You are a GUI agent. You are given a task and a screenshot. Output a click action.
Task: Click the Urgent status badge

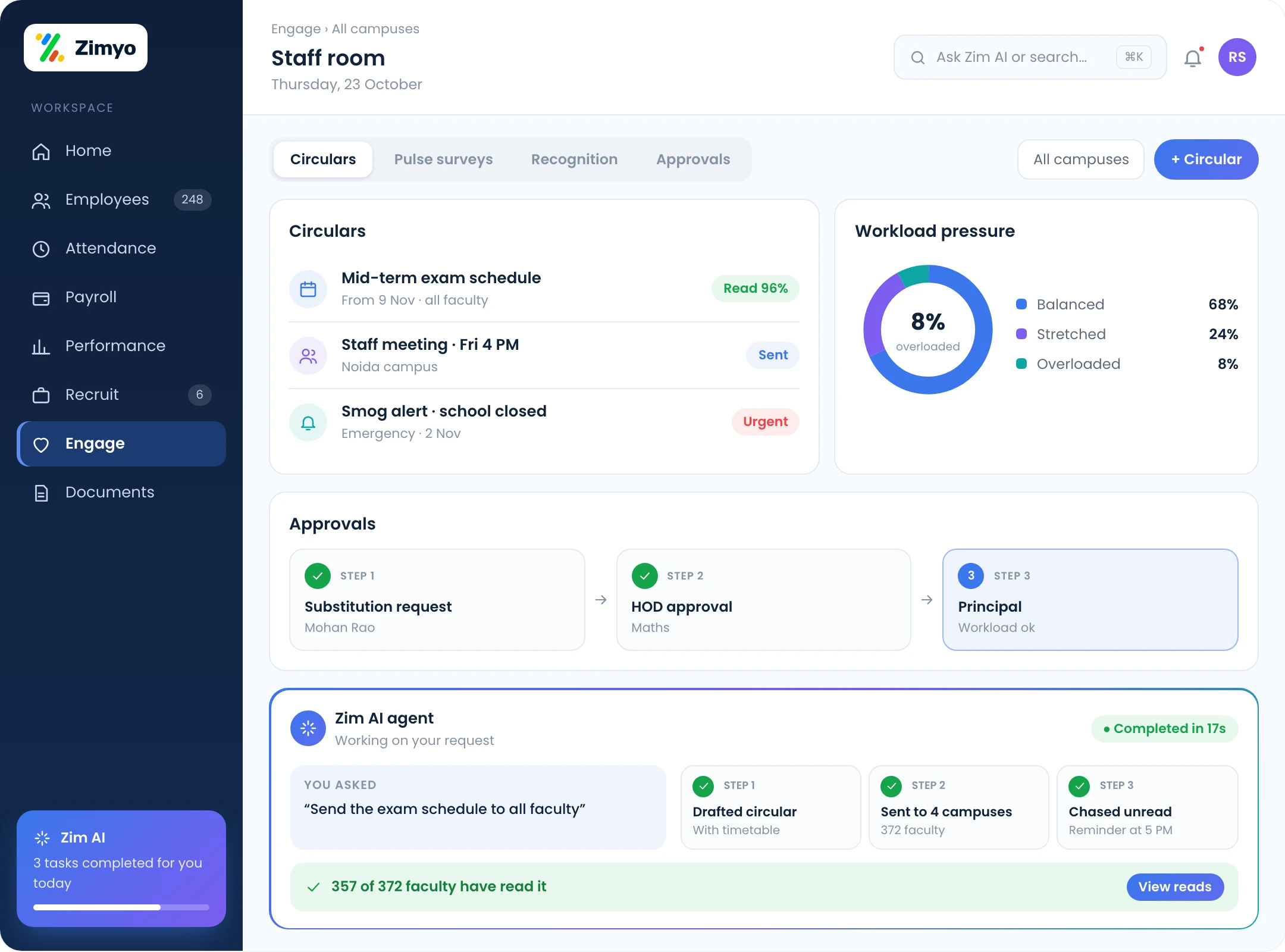[x=765, y=422]
